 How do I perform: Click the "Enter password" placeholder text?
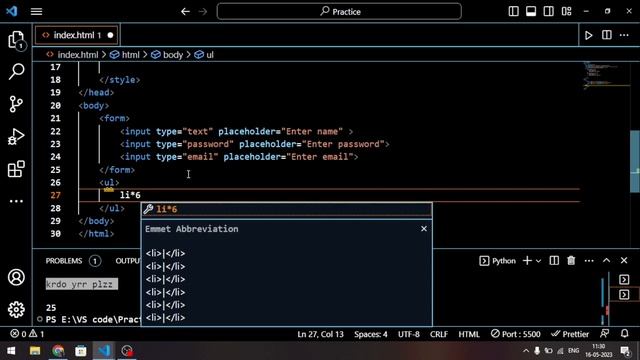click(345, 144)
